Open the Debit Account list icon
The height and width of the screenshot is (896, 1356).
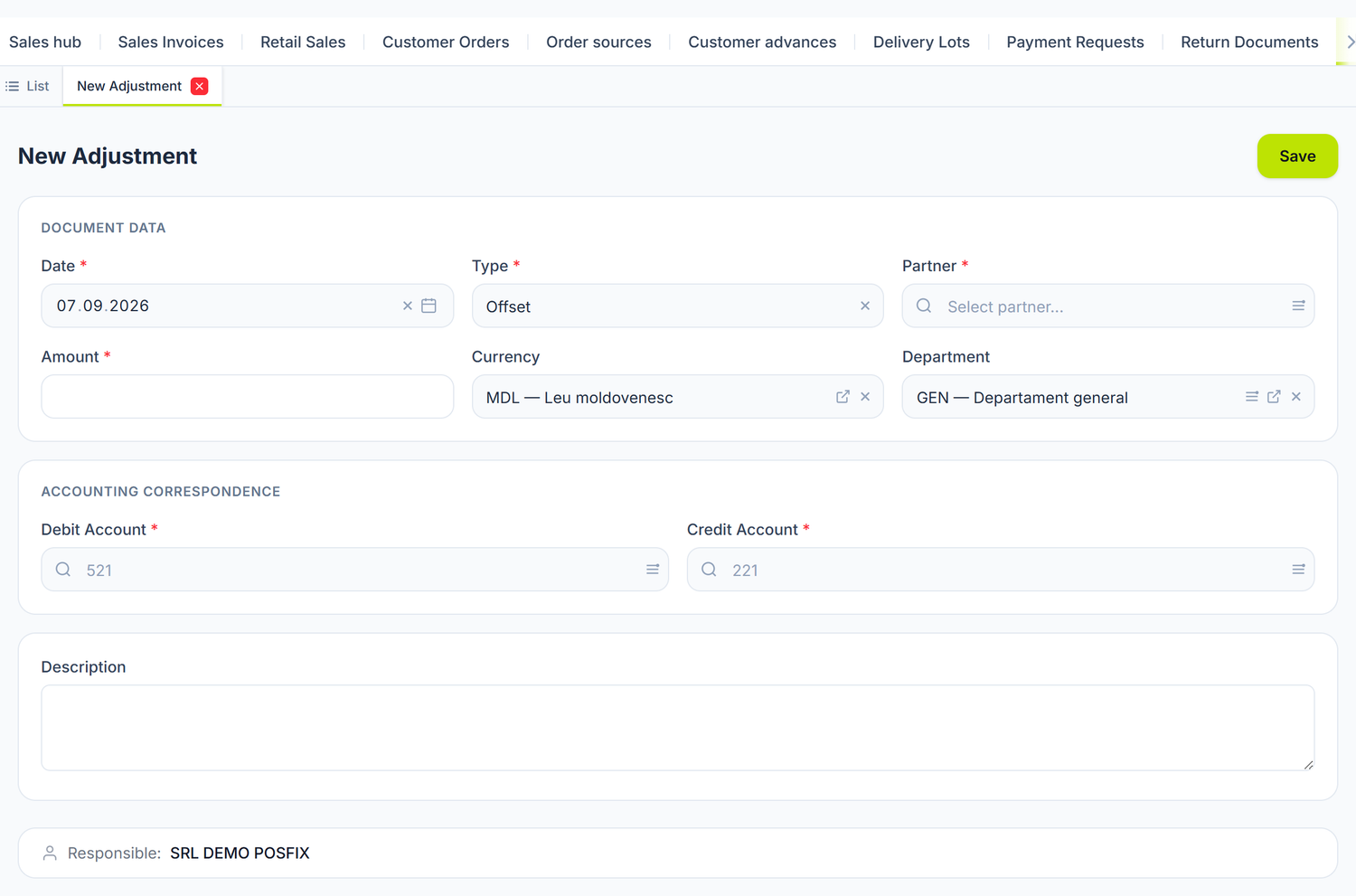coord(653,569)
